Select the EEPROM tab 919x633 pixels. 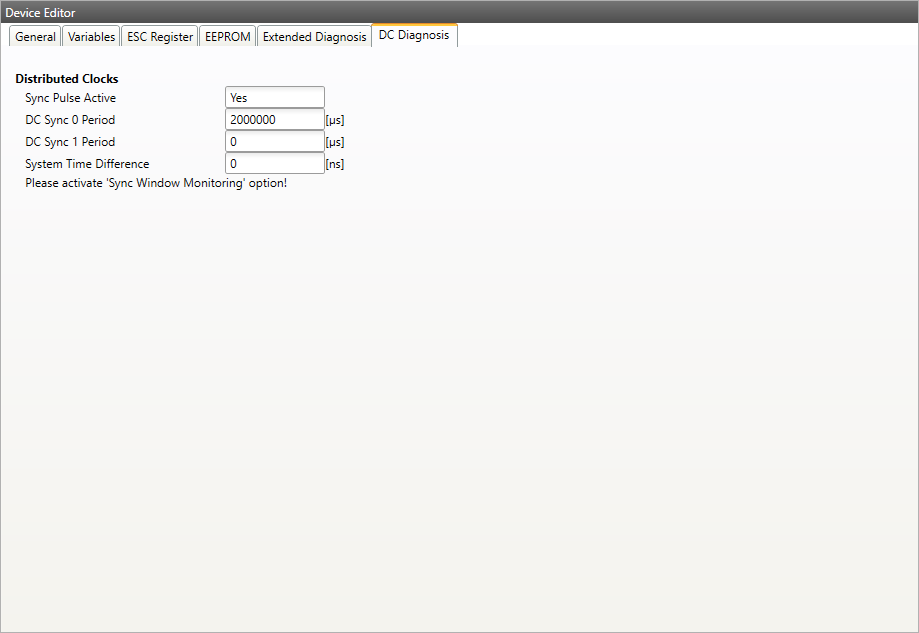[227, 37]
